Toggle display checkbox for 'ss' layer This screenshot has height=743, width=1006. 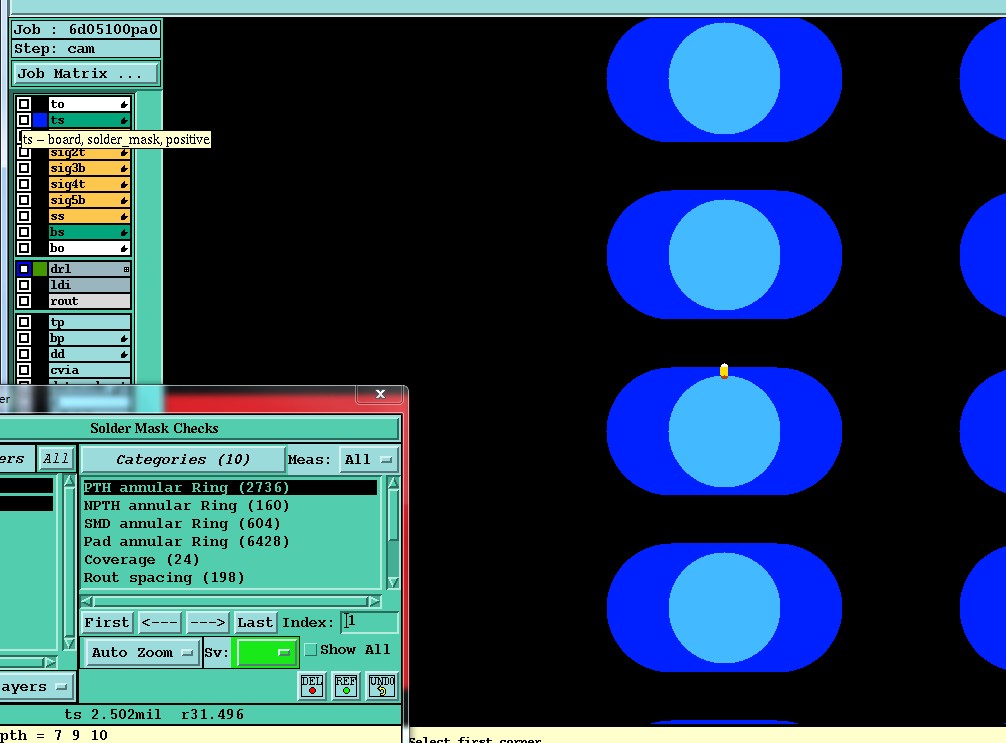point(24,216)
